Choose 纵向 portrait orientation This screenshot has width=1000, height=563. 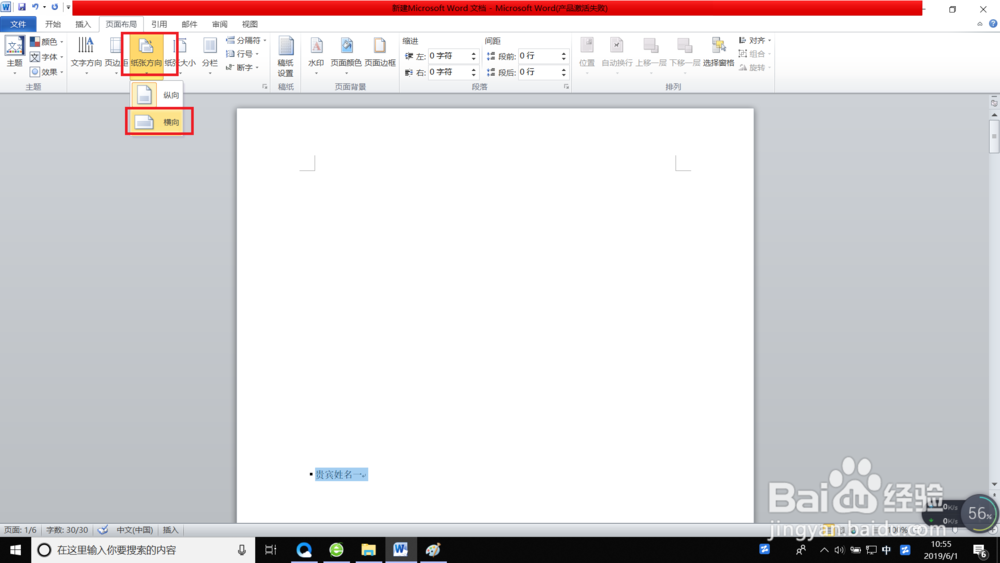point(157,95)
